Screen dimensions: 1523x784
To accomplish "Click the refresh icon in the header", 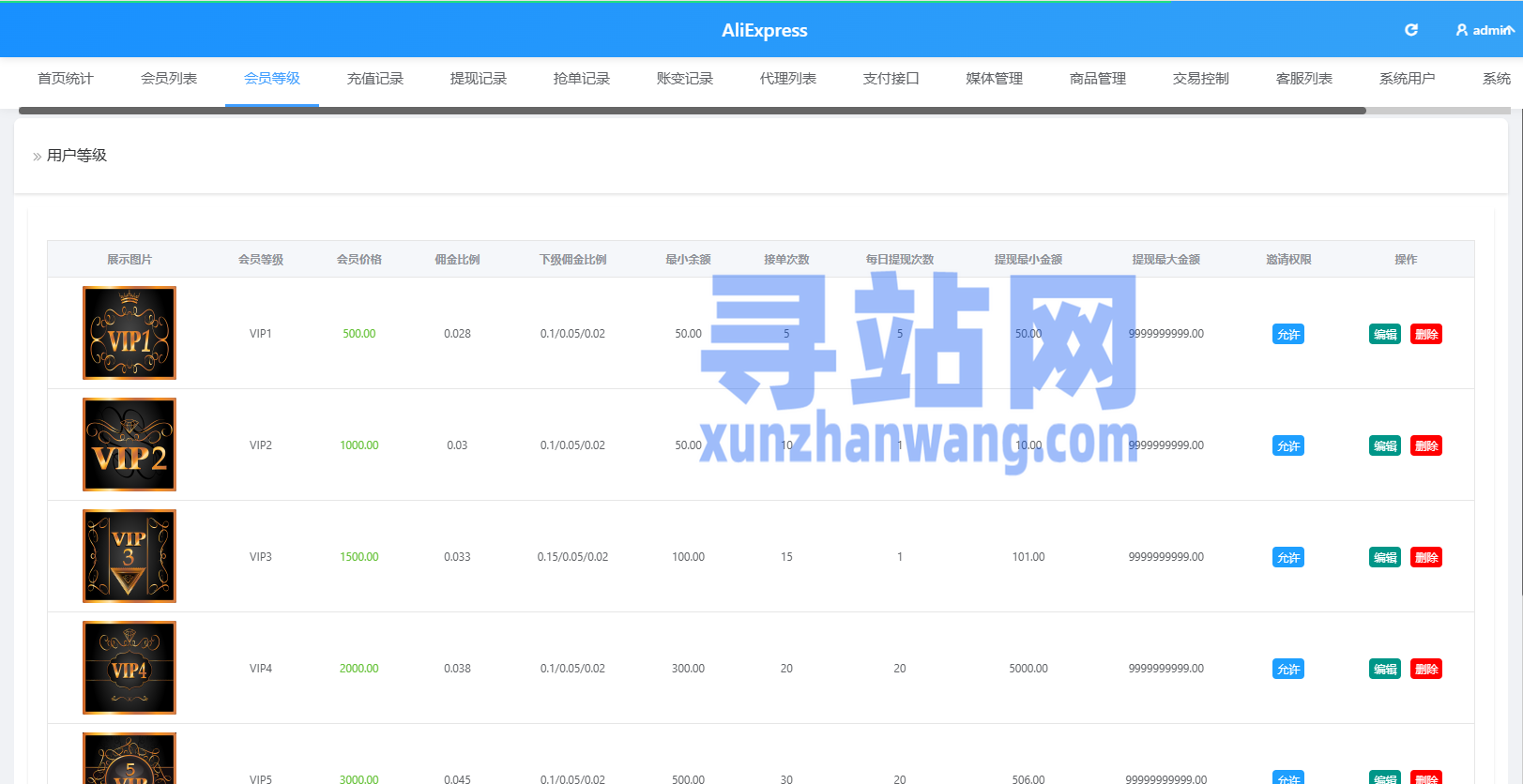I will point(1410,30).
